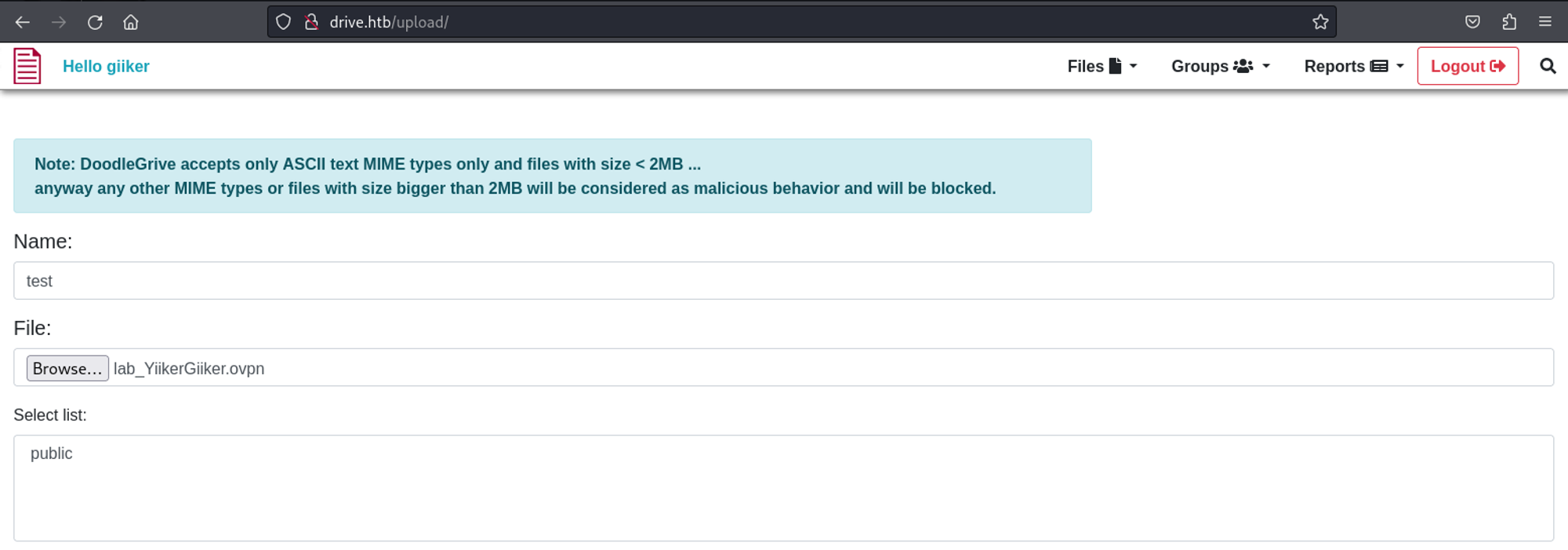Expand the Groups dropdown menu

(1220, 67)
